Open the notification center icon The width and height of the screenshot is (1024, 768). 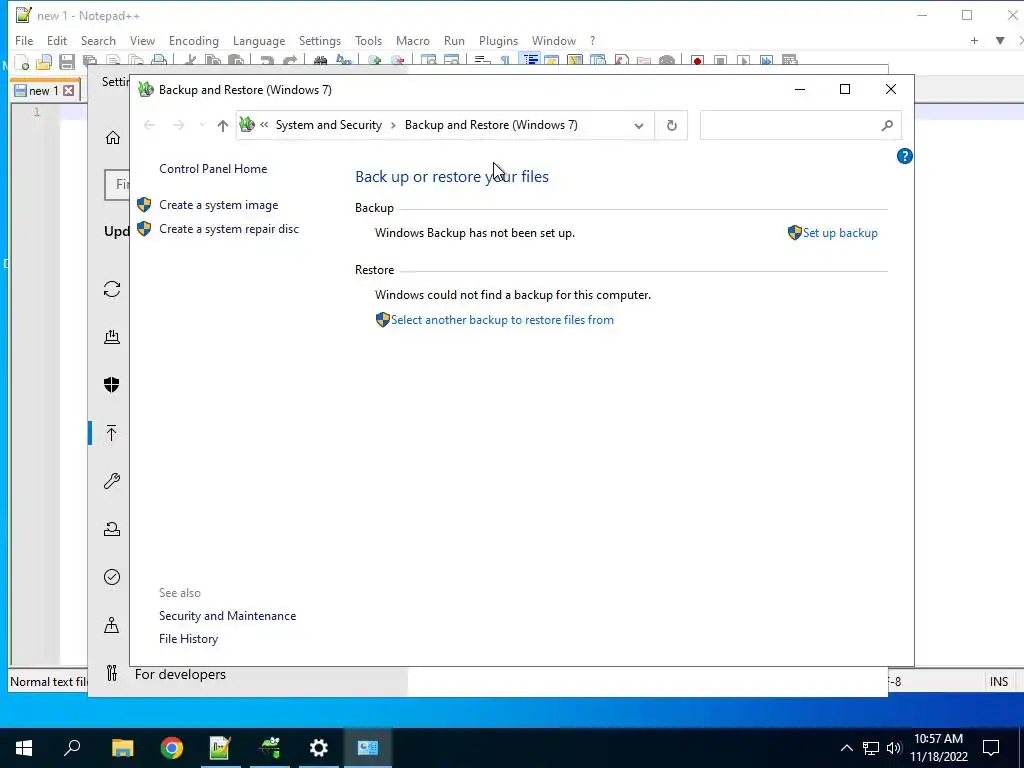(x=991, y=748)
